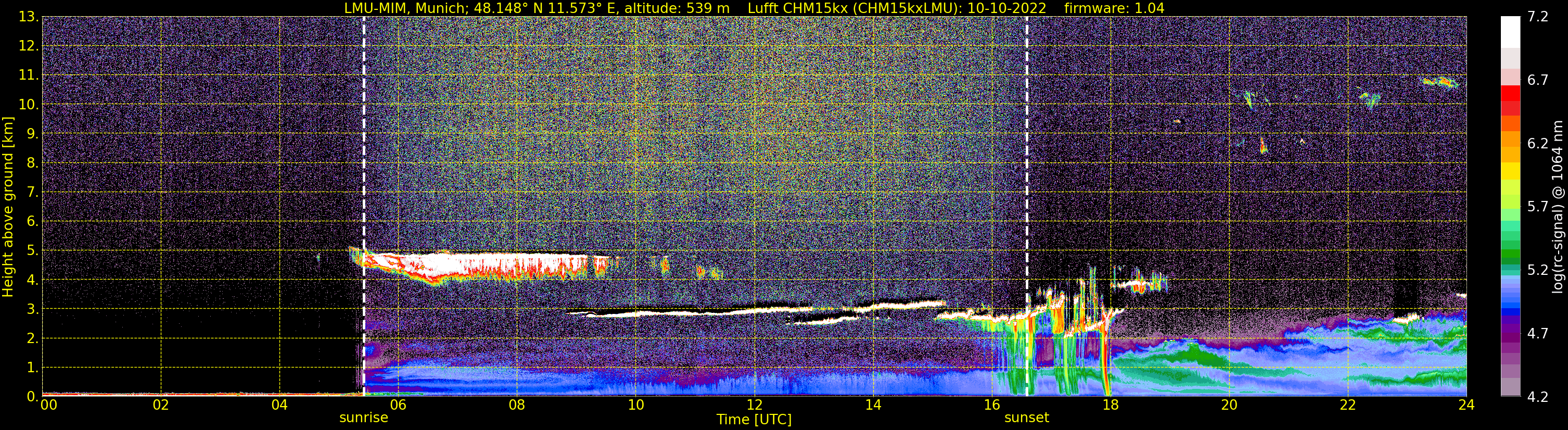Viewport: 1568px width, 430px height.
Task: Click the time axis tick '00'
Action: pyautogui.click(x=49, y=405)
